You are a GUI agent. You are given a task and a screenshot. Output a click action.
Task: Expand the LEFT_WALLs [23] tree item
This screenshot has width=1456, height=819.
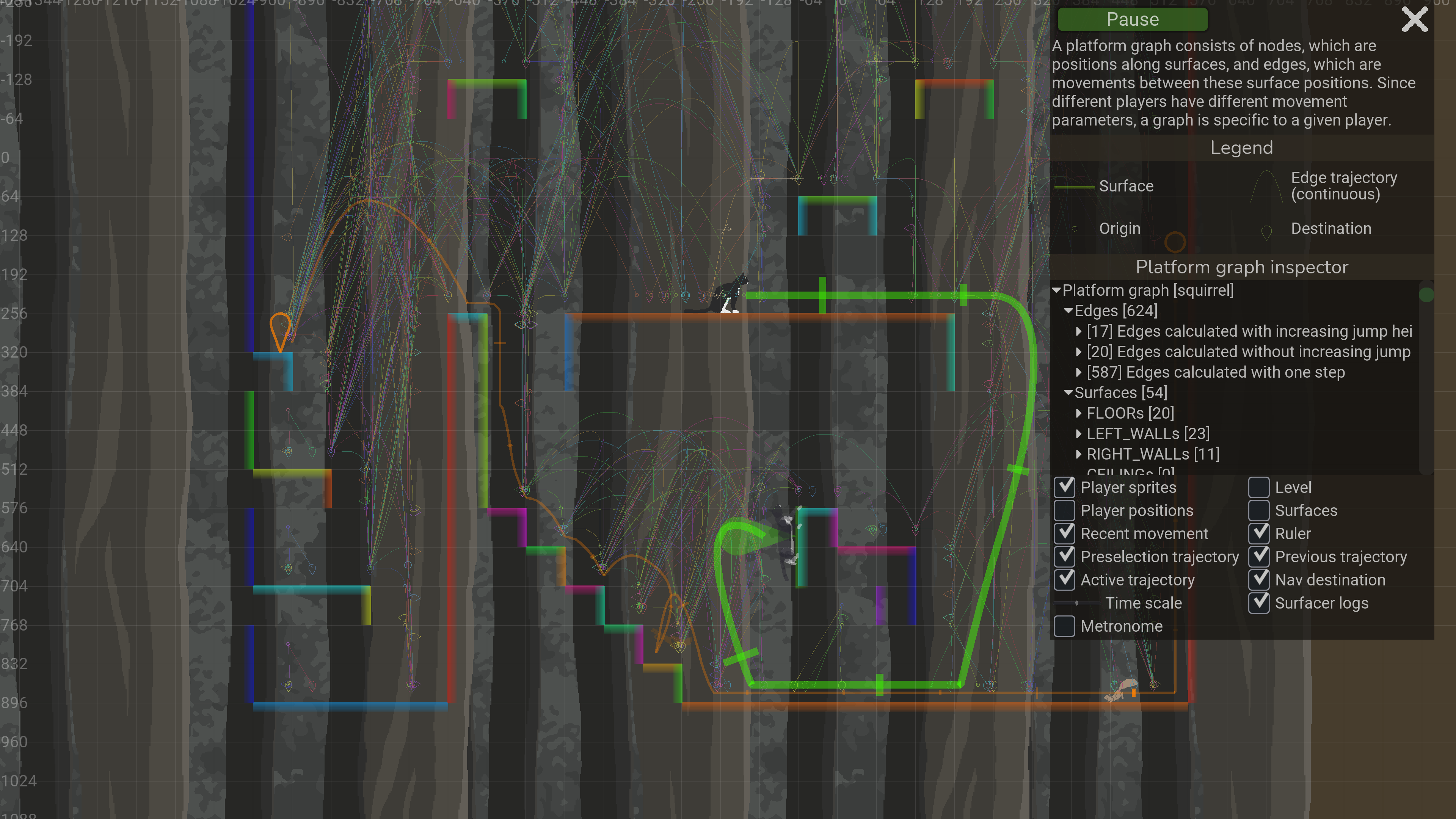click(x=1078, y=434)
